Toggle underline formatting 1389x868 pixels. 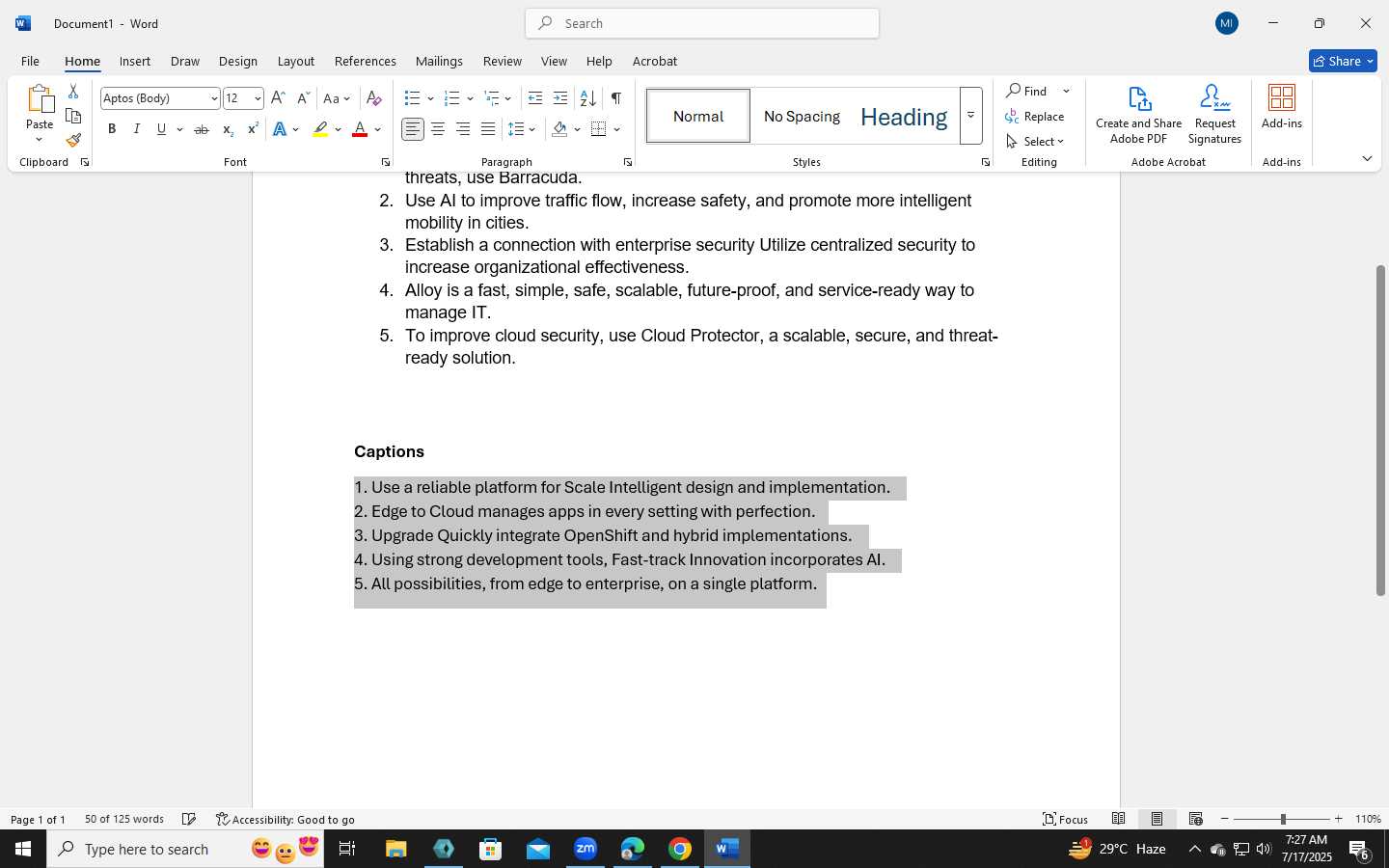pos(162,129)
